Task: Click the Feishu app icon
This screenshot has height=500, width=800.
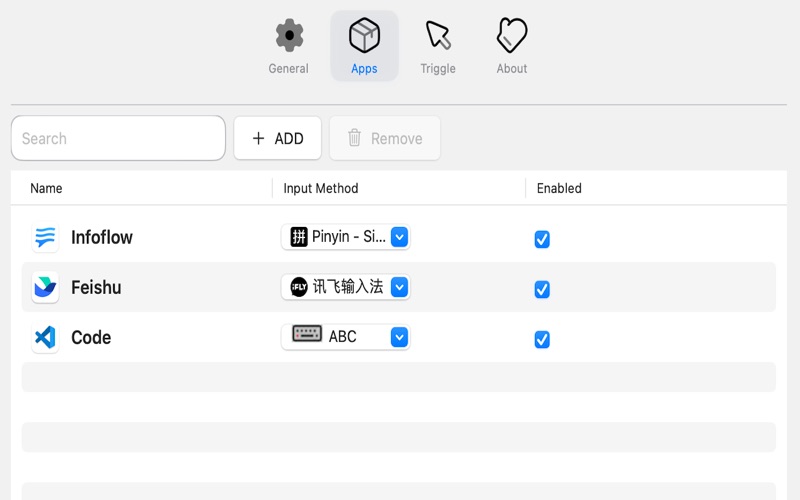Action: (x=45, y=288)
